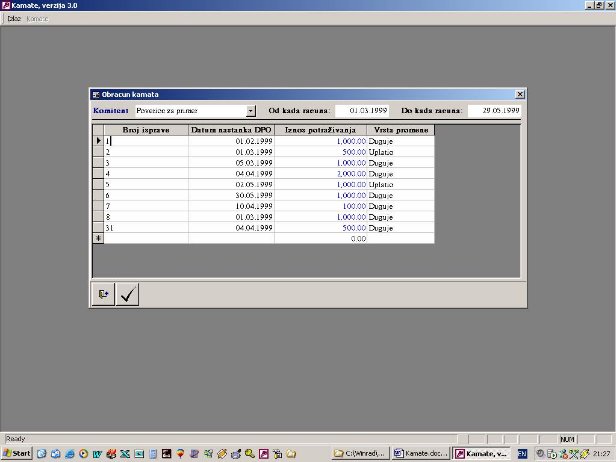Click the Kamate application title bar icon
Image resolution: width=616 pixels, height=462 pixels.
6,6
